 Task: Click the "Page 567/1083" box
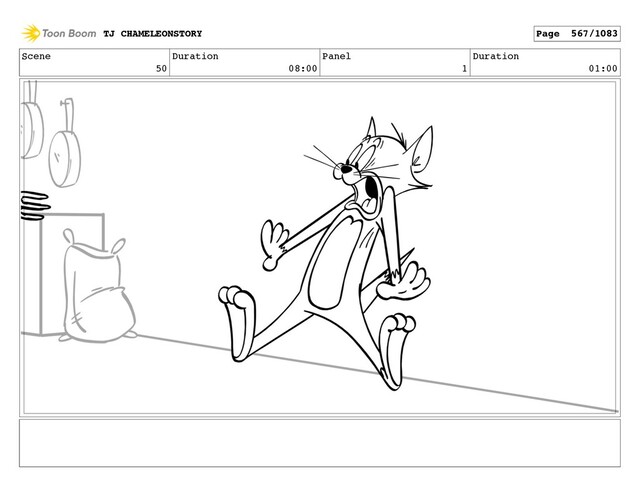(x=577, y=33)
